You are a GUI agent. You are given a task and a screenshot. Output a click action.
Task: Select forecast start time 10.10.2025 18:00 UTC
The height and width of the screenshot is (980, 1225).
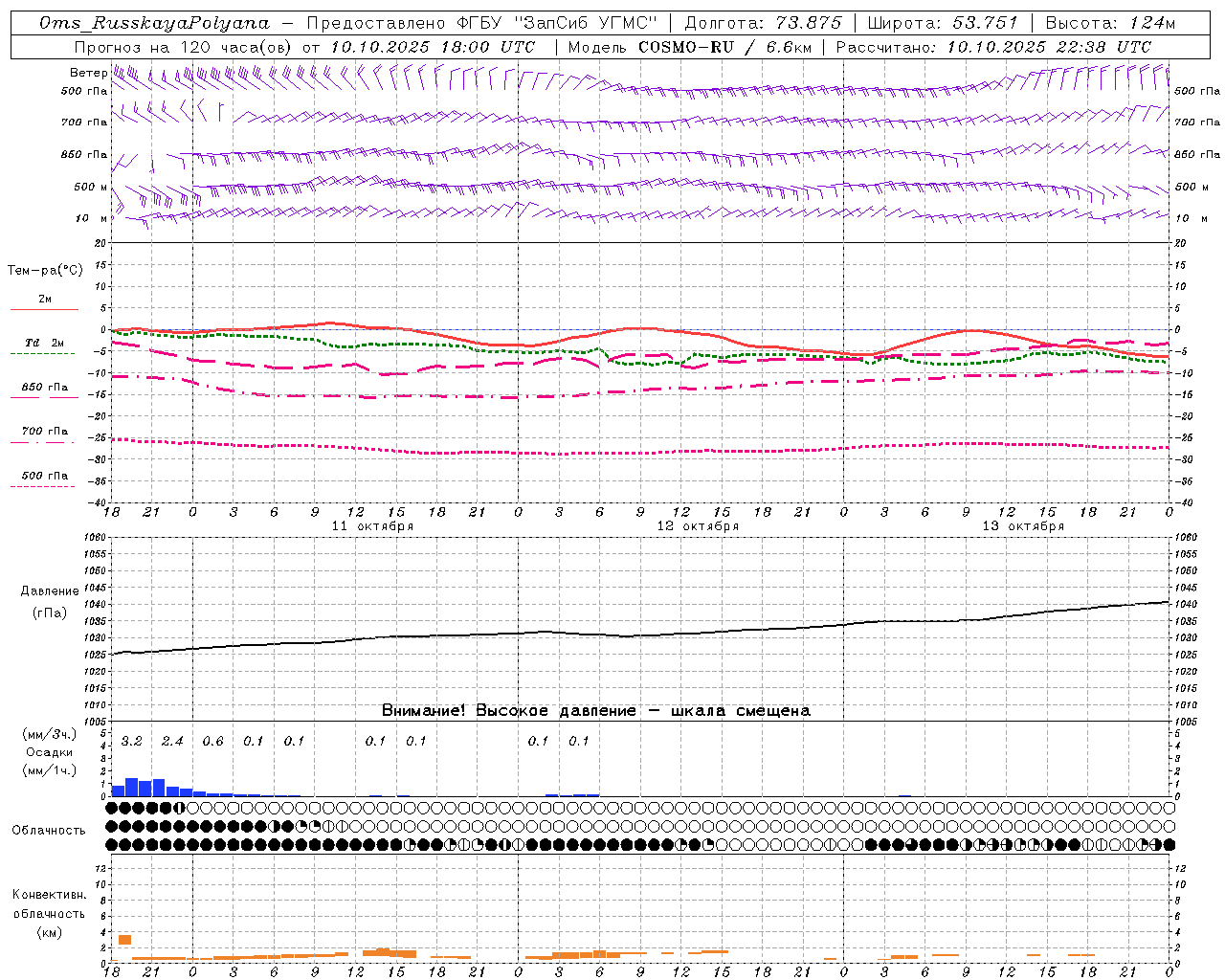(x=433, y=47)
